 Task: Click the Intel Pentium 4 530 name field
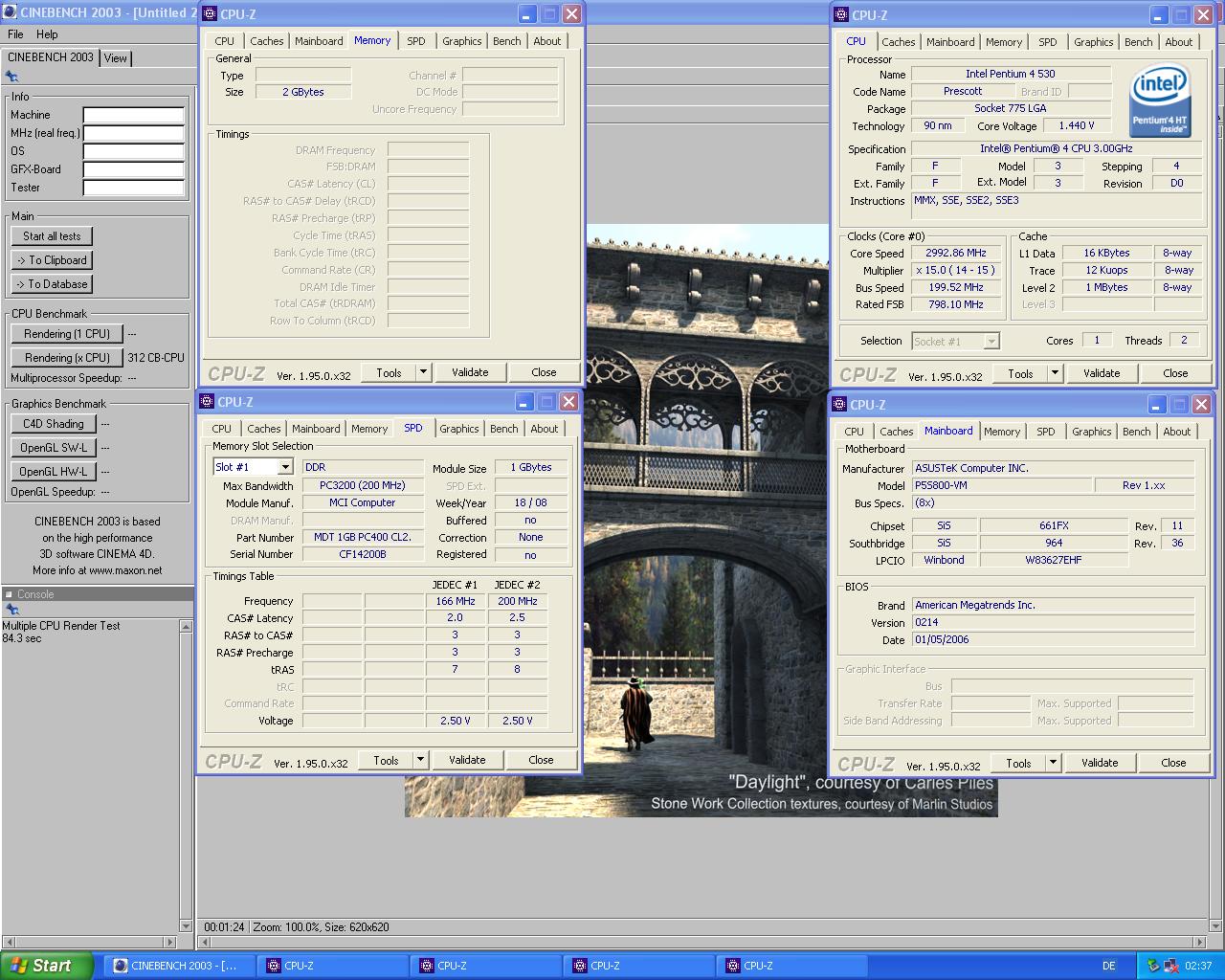click(1011, 74)
